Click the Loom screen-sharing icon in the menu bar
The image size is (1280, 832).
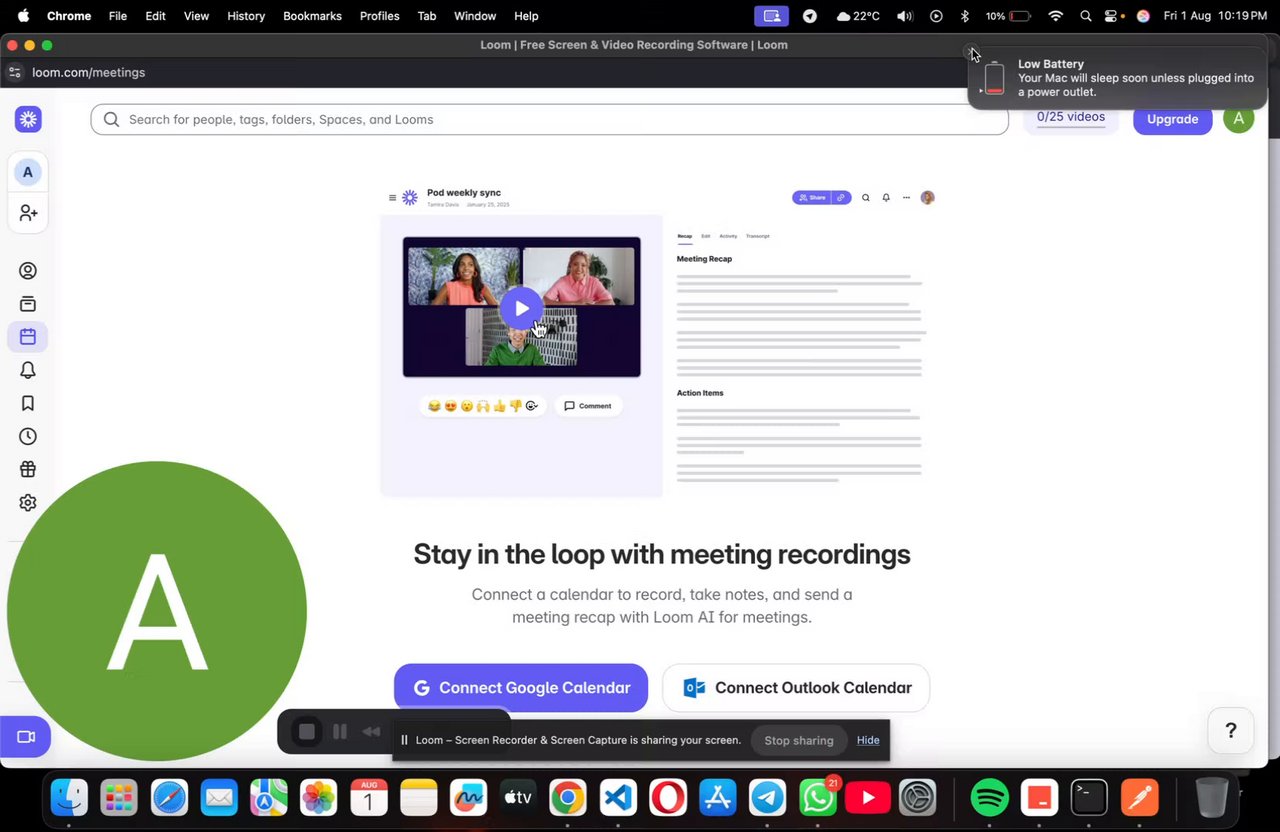click(771, 16)
